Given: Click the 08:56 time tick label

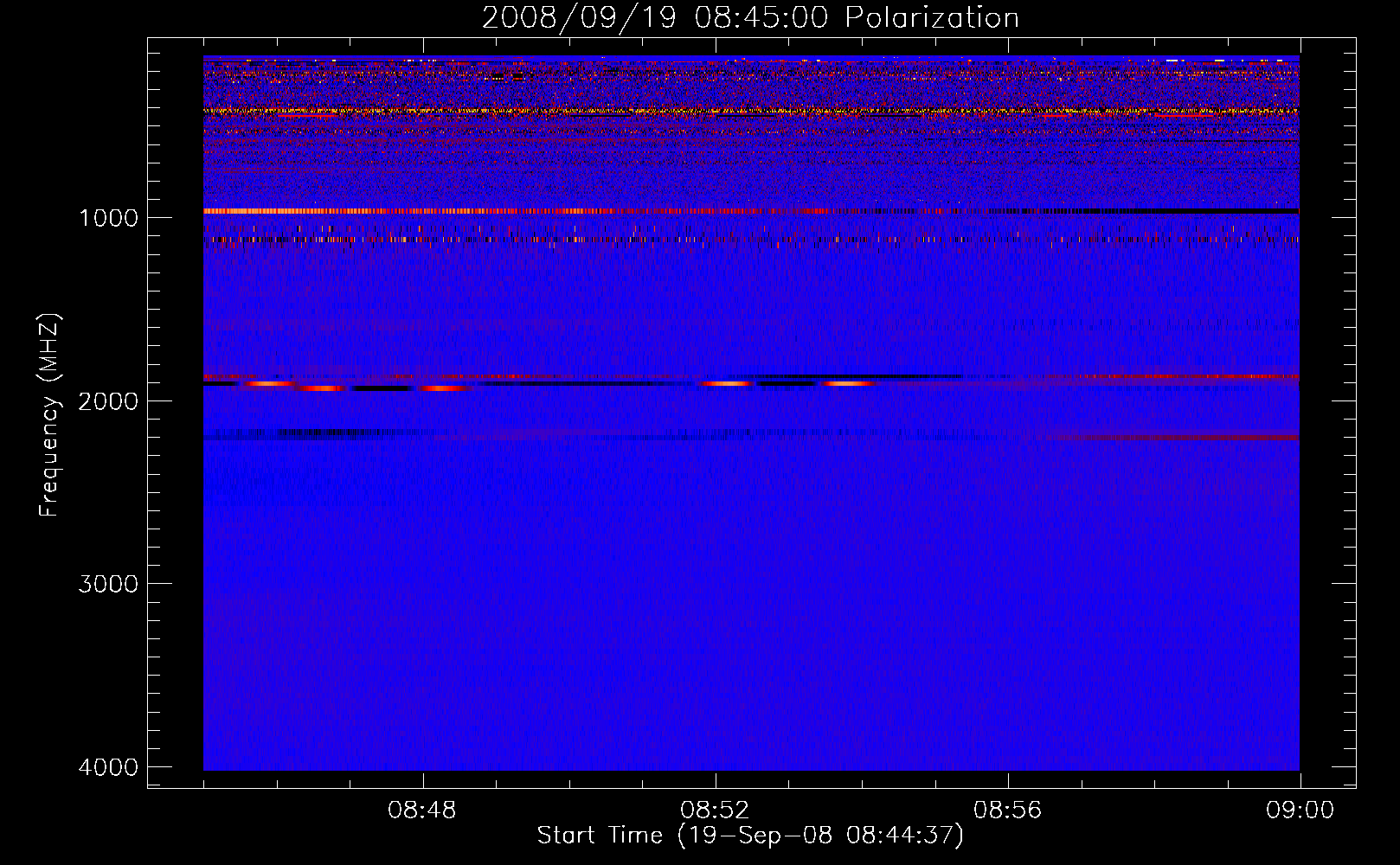Looking at the screenshot, I should [x=1007, y=811].
